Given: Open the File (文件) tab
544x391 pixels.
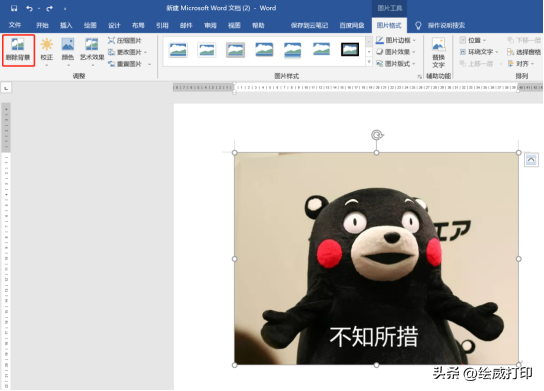Looking at the screenshot, I should point(15,25).
